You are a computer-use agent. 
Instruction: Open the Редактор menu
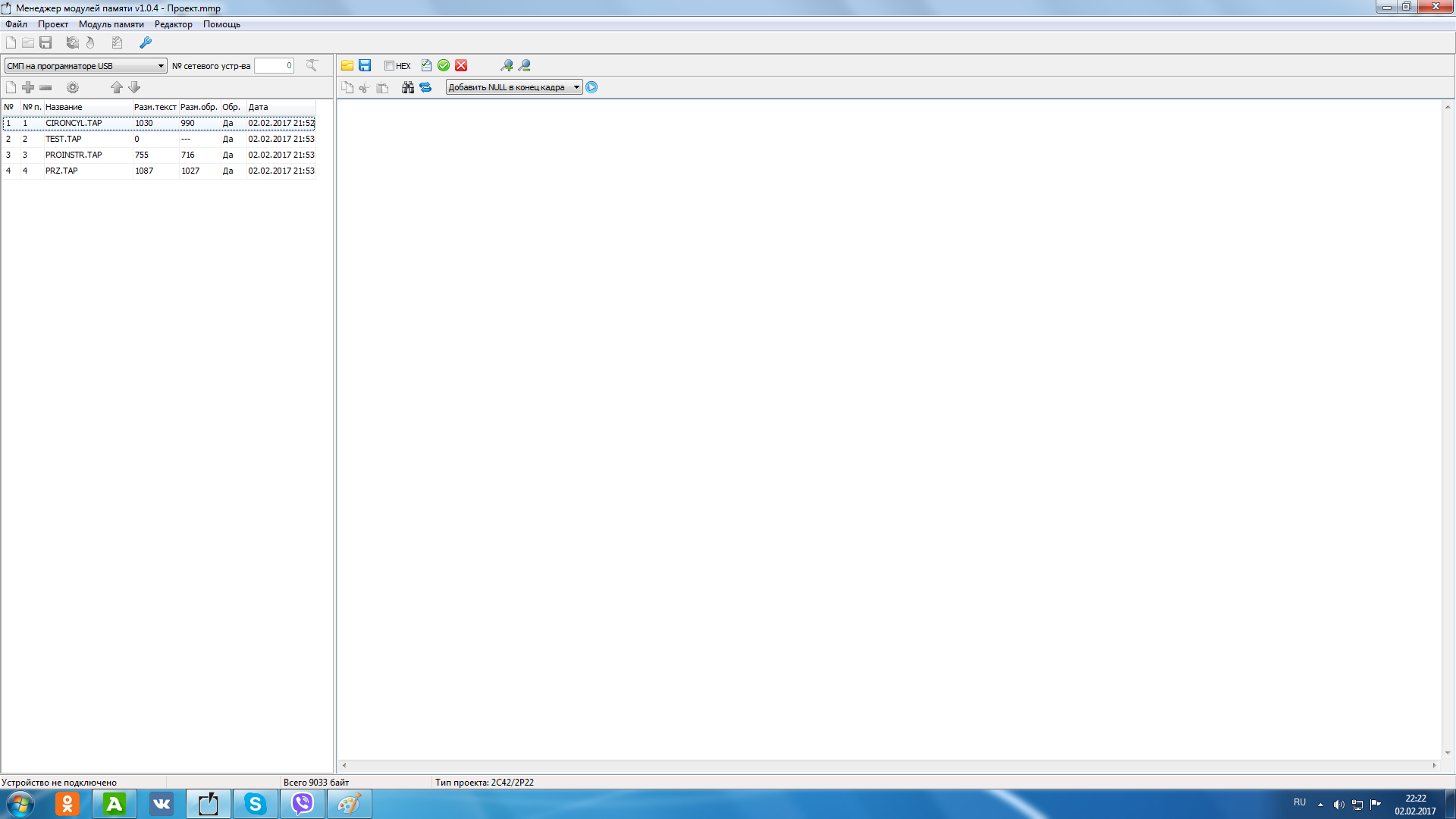[174, 24]
